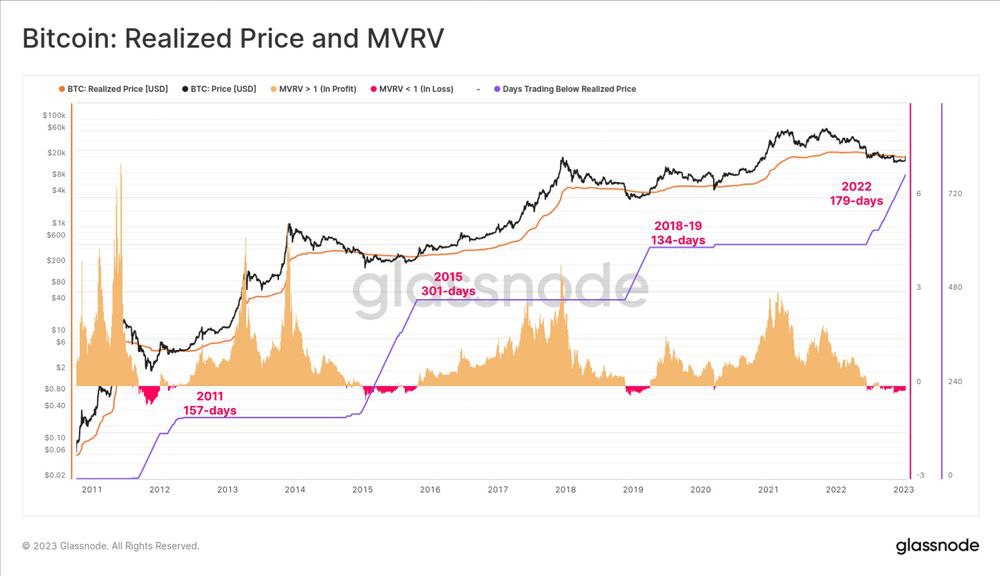The height and width of the screenshot is (576, 1000).
Task: Click the orange Realized Price legend dot
Action: click(x=62, y=89)
